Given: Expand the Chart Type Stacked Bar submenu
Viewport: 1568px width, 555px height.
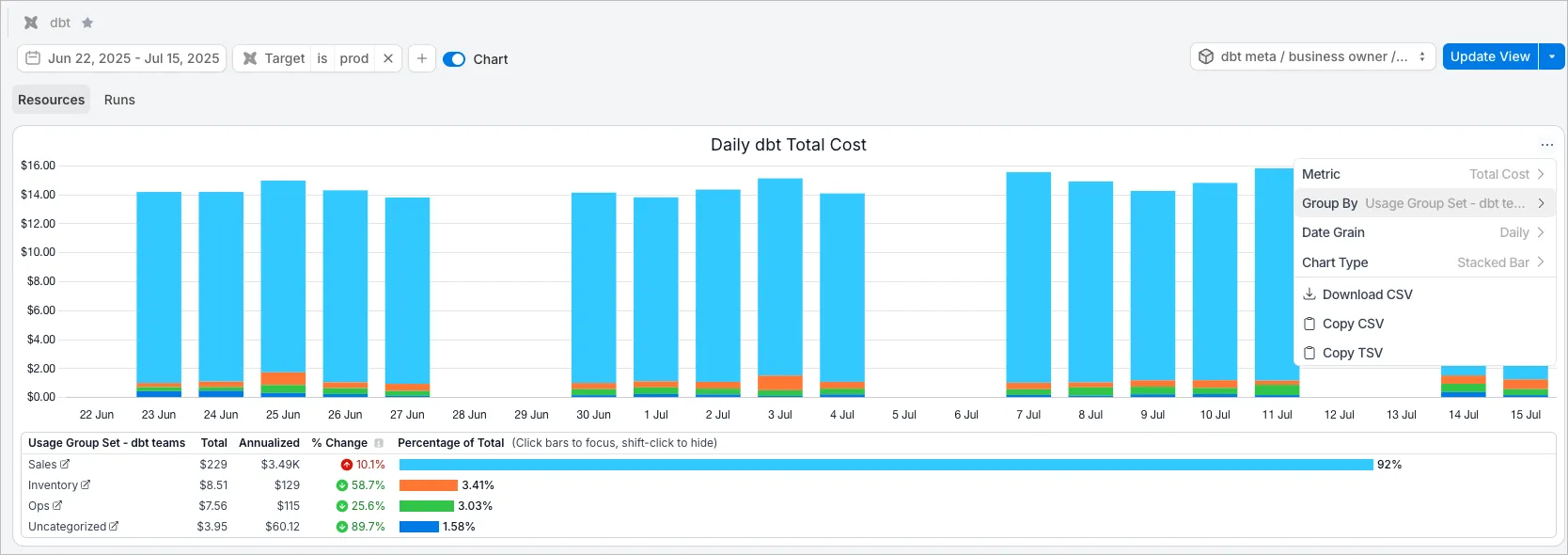Looking at the screenshot, I should (x=1423, y=262).
